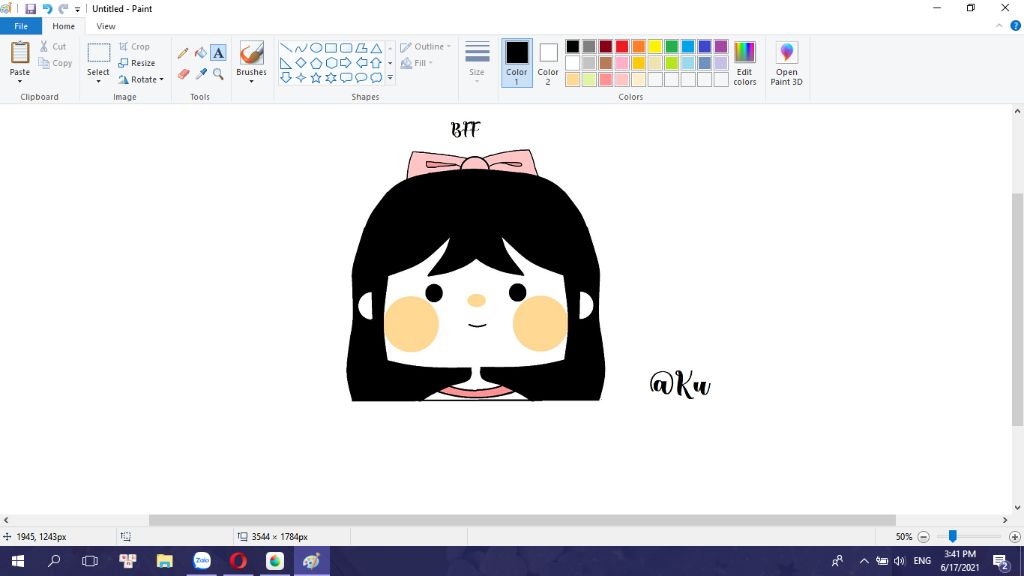Toggle the Text tool

pos(218,53)
